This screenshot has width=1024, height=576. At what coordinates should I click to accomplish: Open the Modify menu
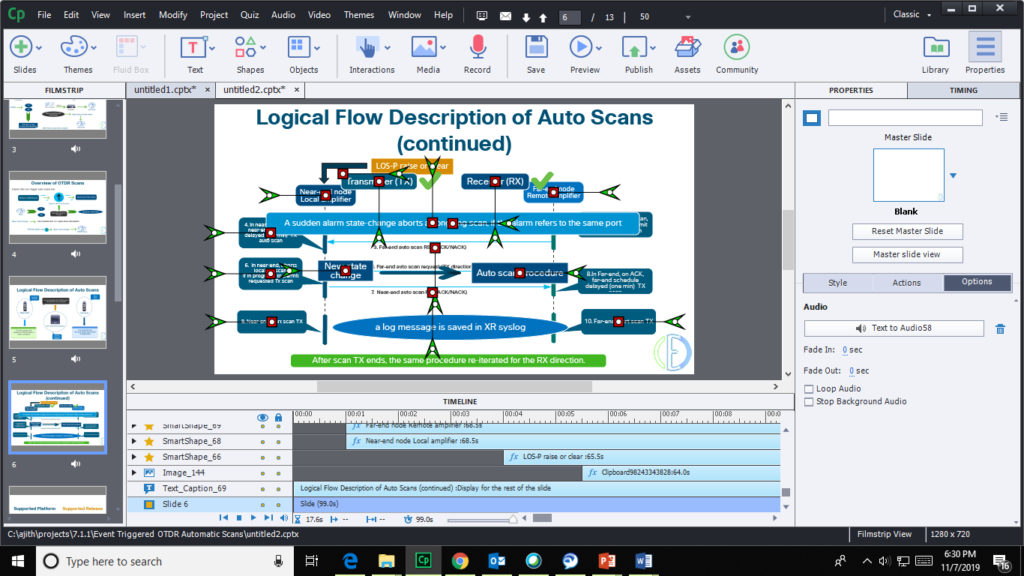coord(173,15)
